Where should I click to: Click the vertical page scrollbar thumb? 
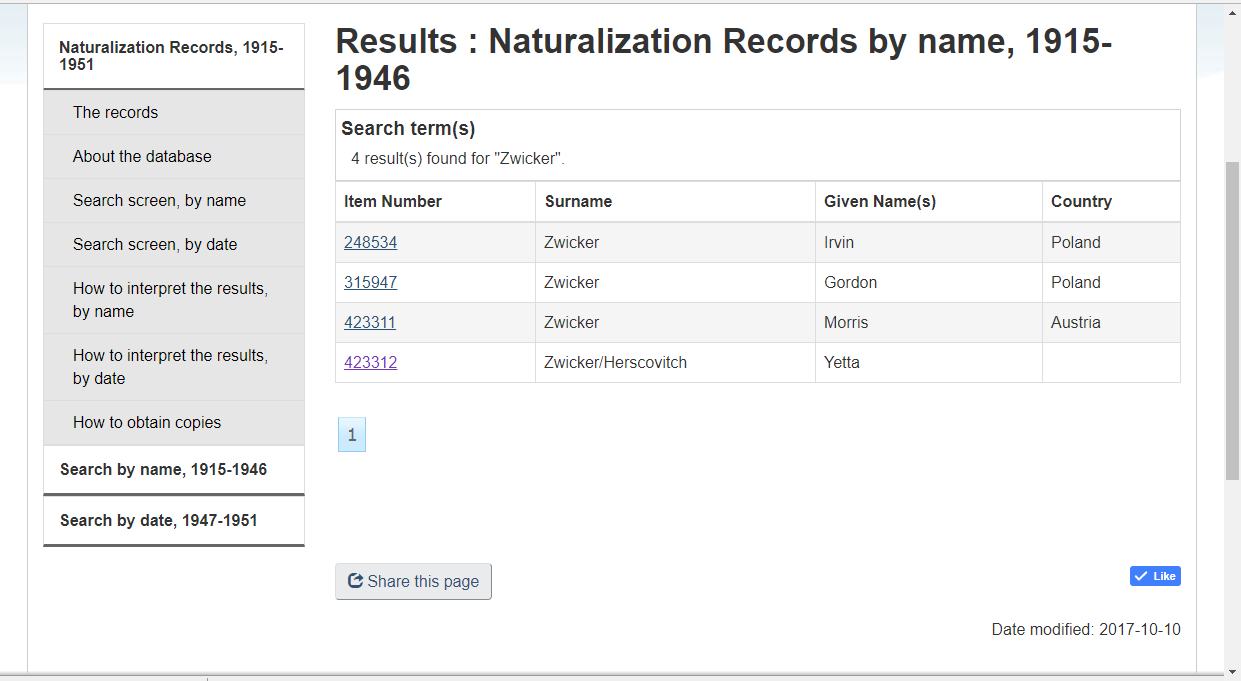click(1232, 320)
